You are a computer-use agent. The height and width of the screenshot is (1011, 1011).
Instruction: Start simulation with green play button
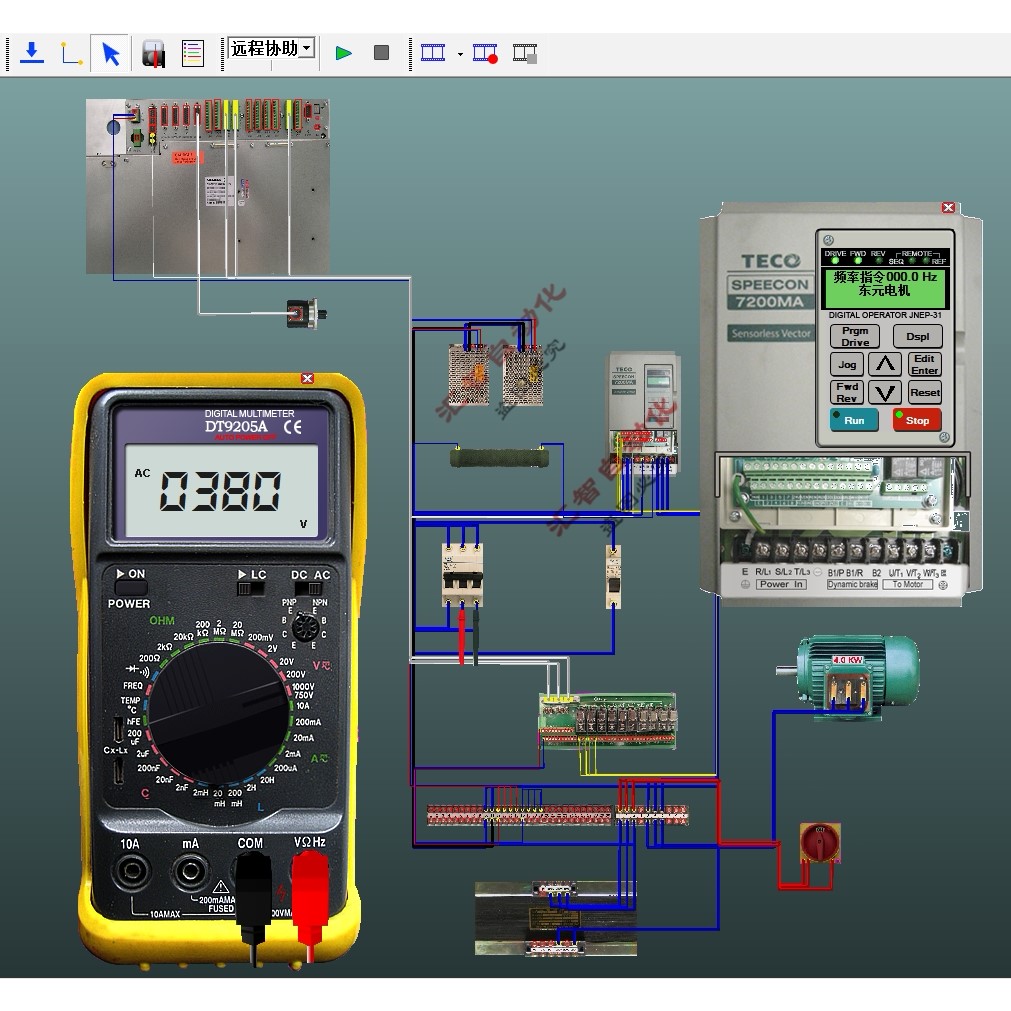tap(344, 53)
